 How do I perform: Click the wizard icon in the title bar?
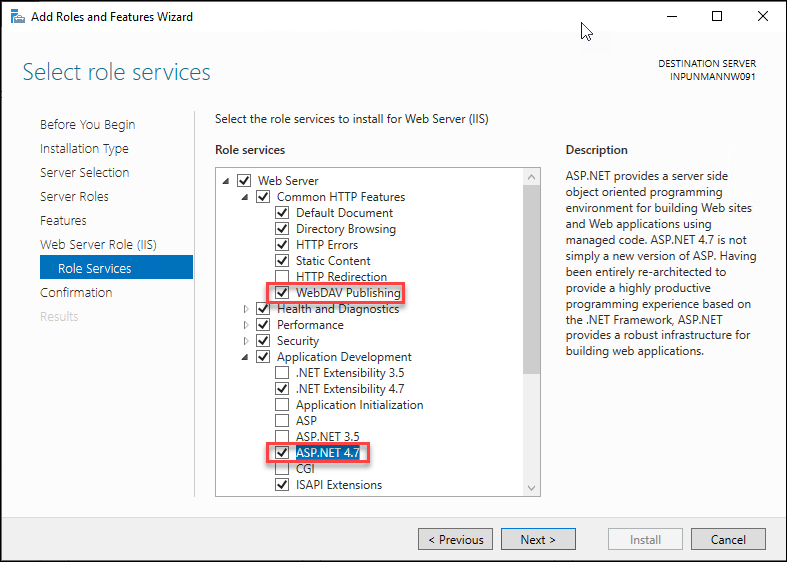point(17,16)
